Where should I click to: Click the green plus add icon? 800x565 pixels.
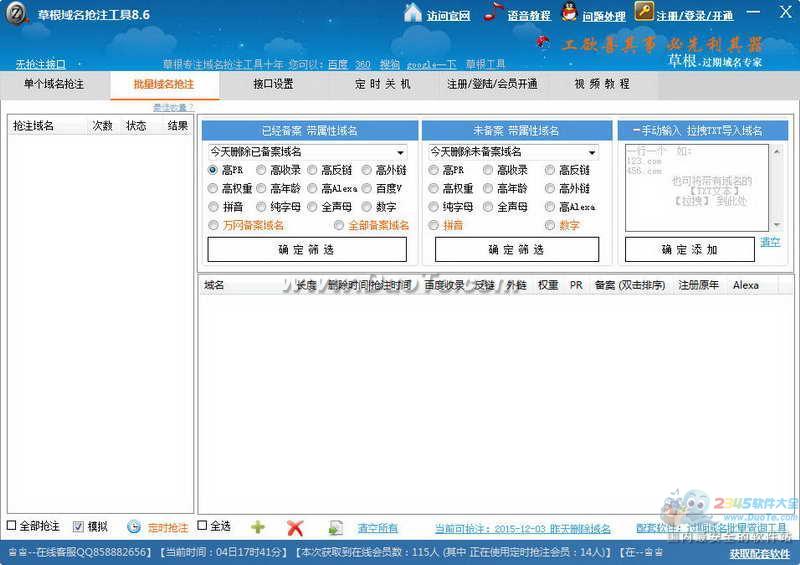tap(258, 527)
